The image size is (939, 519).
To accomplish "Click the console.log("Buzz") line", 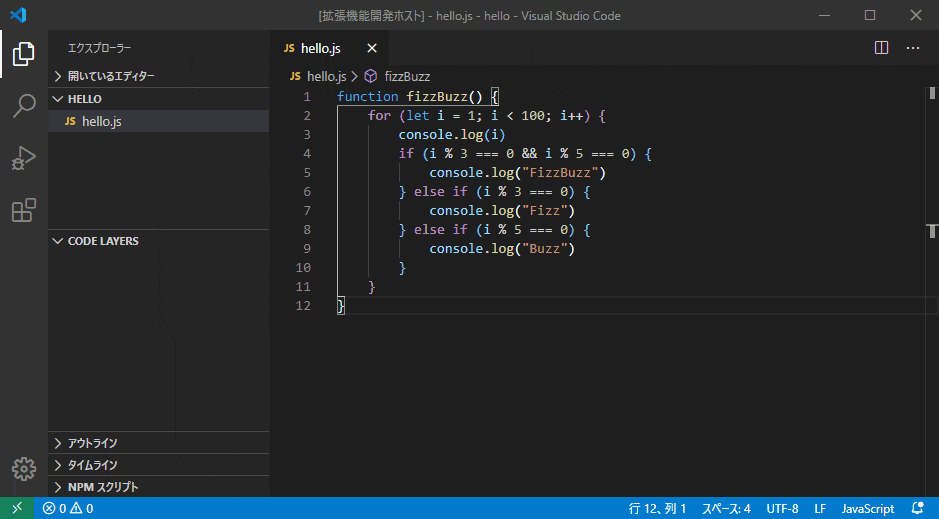I will point(502,248).
